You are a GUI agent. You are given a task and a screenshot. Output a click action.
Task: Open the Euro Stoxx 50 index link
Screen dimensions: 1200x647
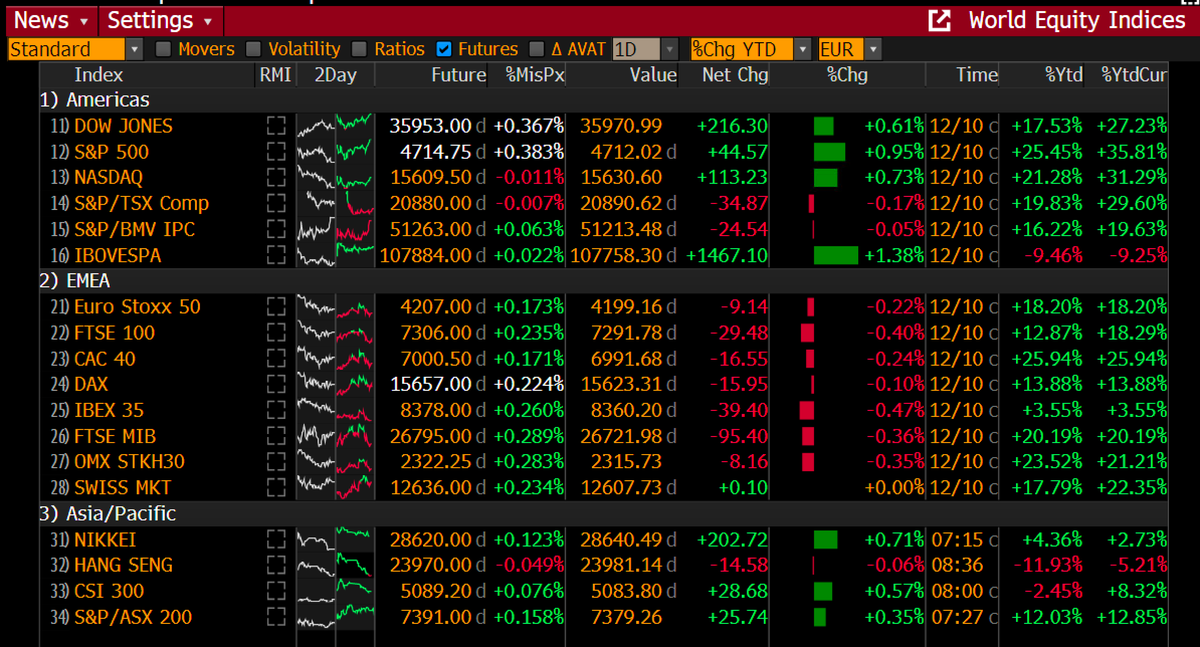point(137,307)
